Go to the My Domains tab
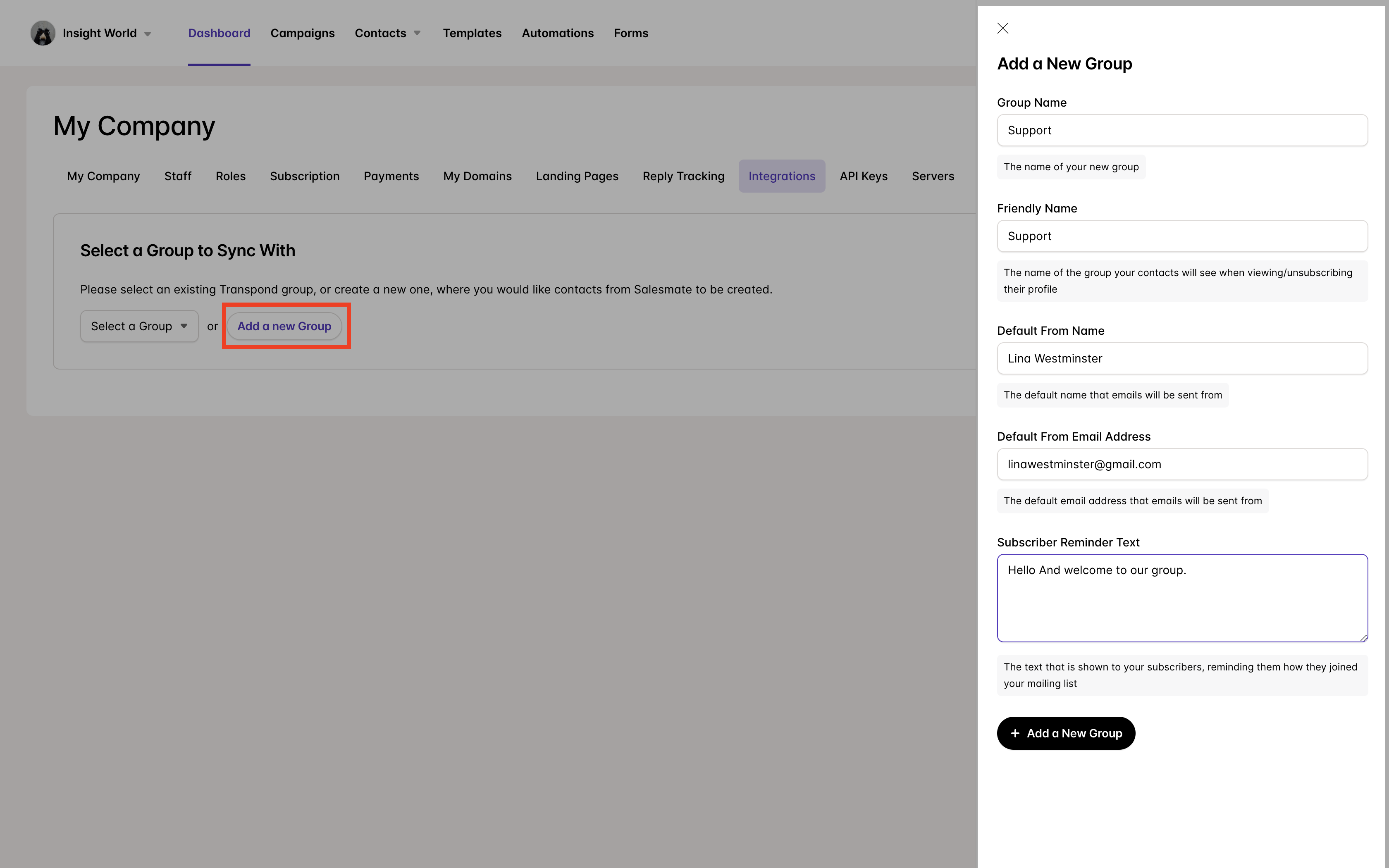The image size is (1389, 868). (x=477, y=176)
